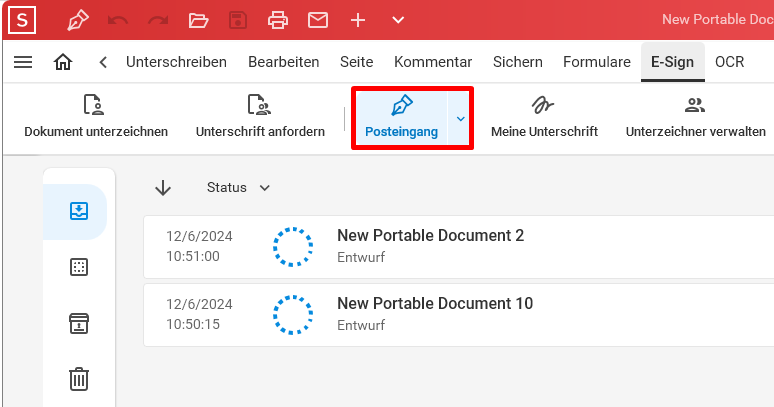Open the Status filter dropdown

coord(238,188)
